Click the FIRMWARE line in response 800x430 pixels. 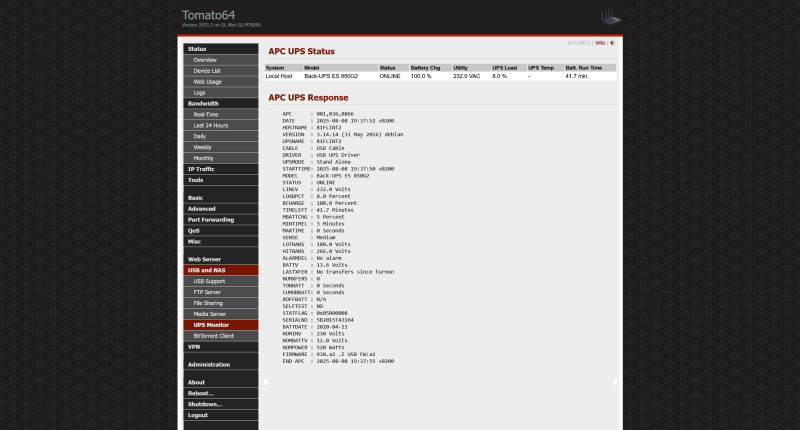click(329, 355)
